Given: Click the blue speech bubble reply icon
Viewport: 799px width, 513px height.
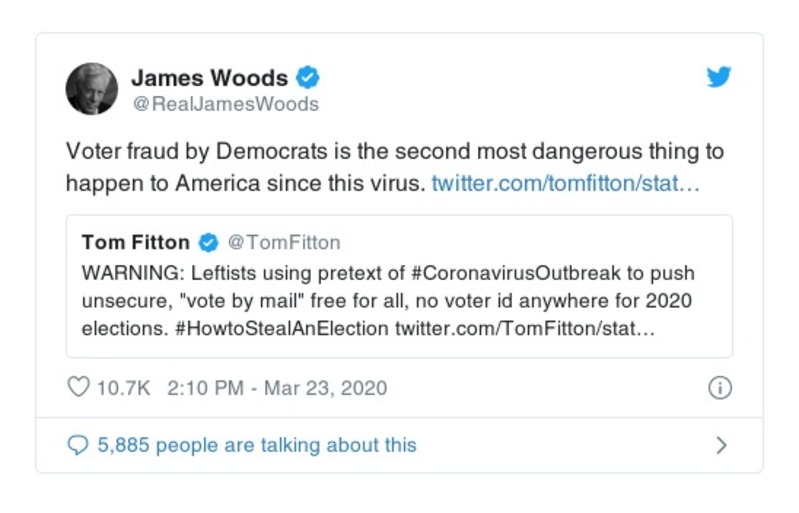Looking at the screenshot, I should coord(78,445).
